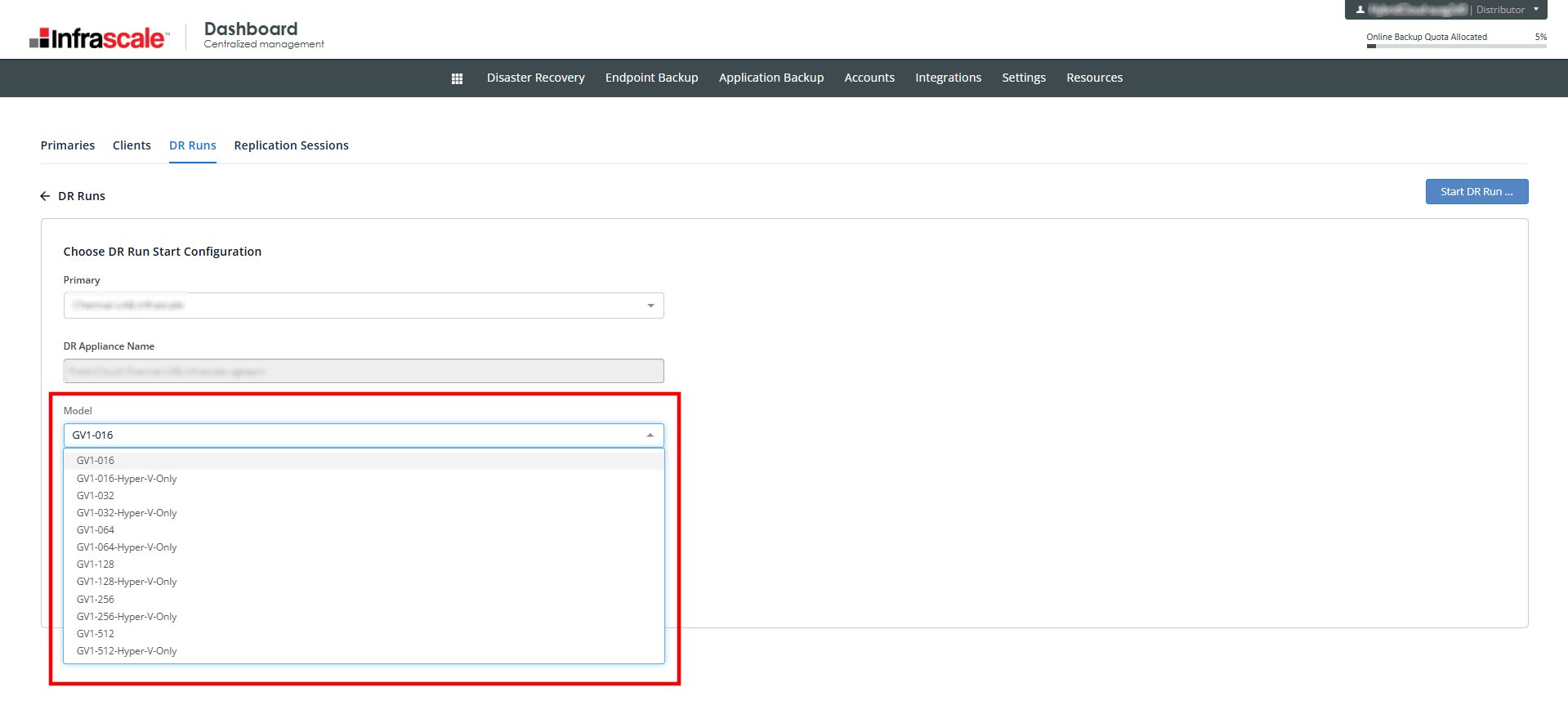
Task: Select GV1-128-Hyper-V-Only option
Action: [x=364, y=582]
